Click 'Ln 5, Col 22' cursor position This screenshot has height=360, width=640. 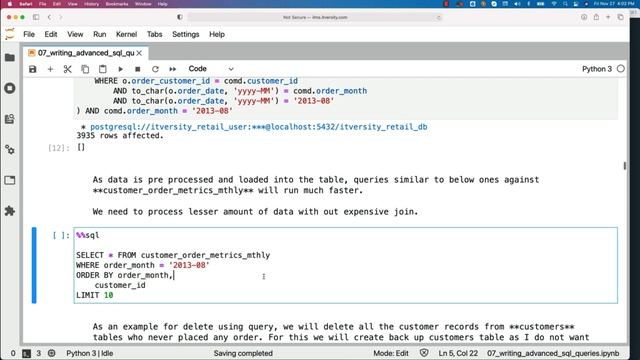(x=458, y=353)
